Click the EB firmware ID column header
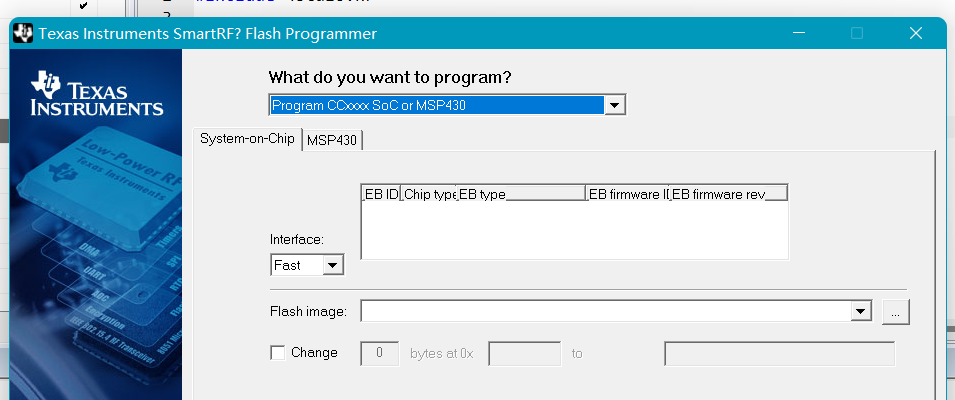Viewport: 955px width, 400px height. 626,193
